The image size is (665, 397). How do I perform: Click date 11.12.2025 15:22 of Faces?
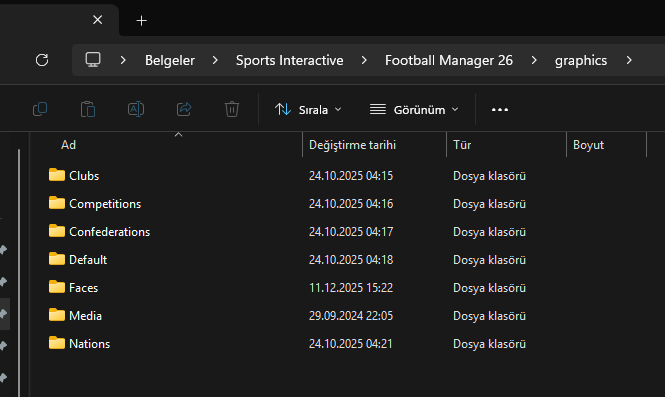pos(351,288)
